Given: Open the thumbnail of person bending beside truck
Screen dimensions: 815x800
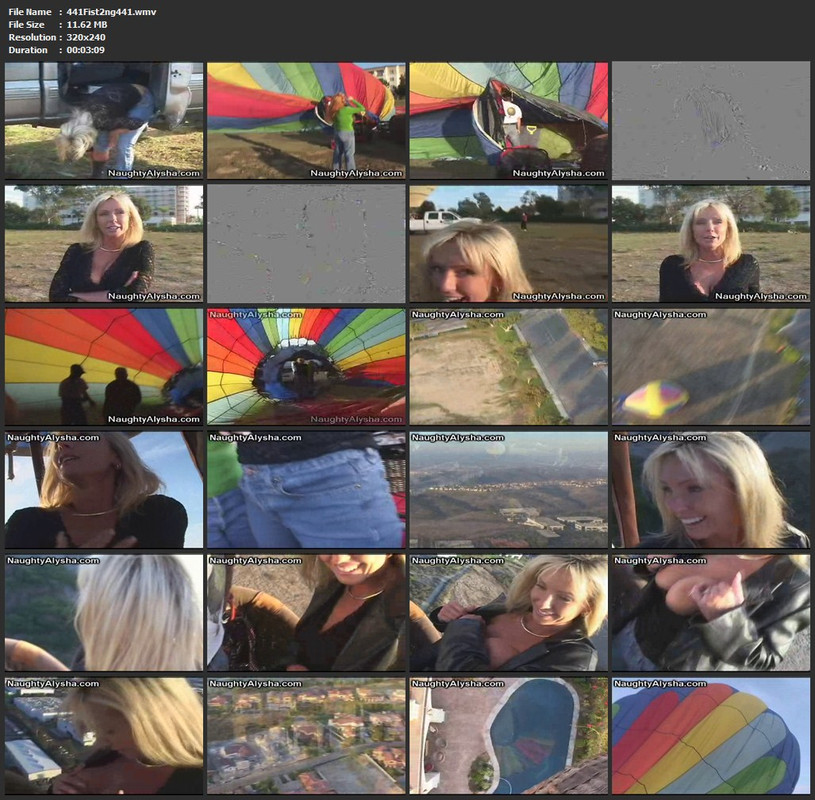Looking at the screenshot, I should coord(104,121).
